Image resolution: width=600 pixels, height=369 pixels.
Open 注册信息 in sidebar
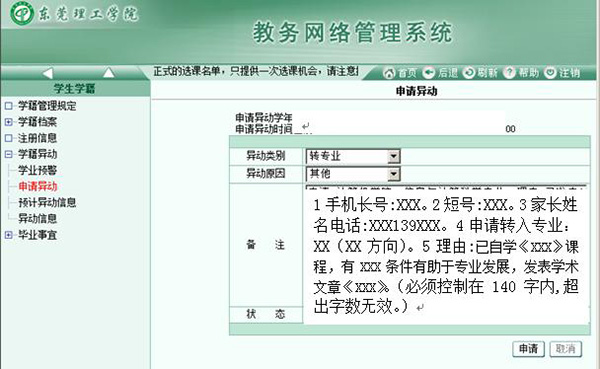[x=38, y=138]
